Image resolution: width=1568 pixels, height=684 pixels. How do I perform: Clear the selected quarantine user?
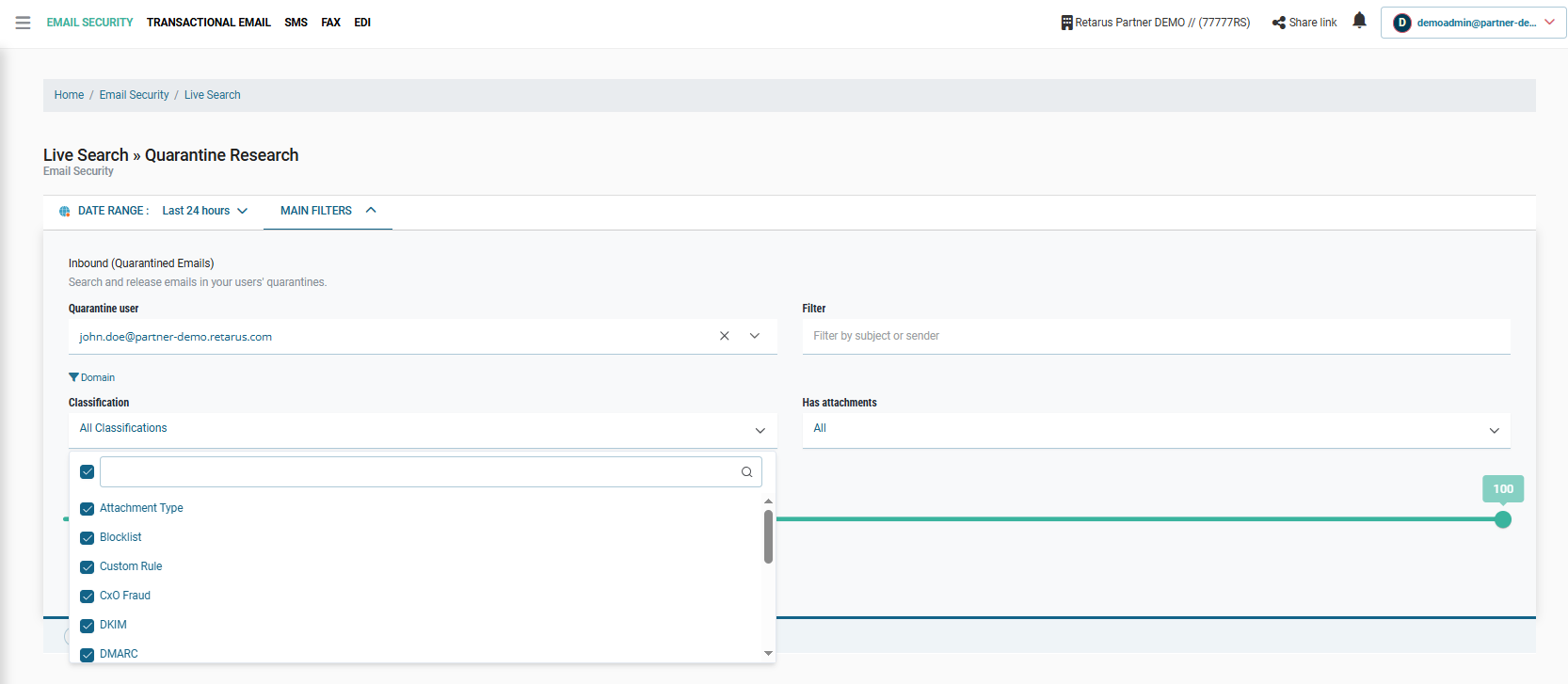point(724,336)
